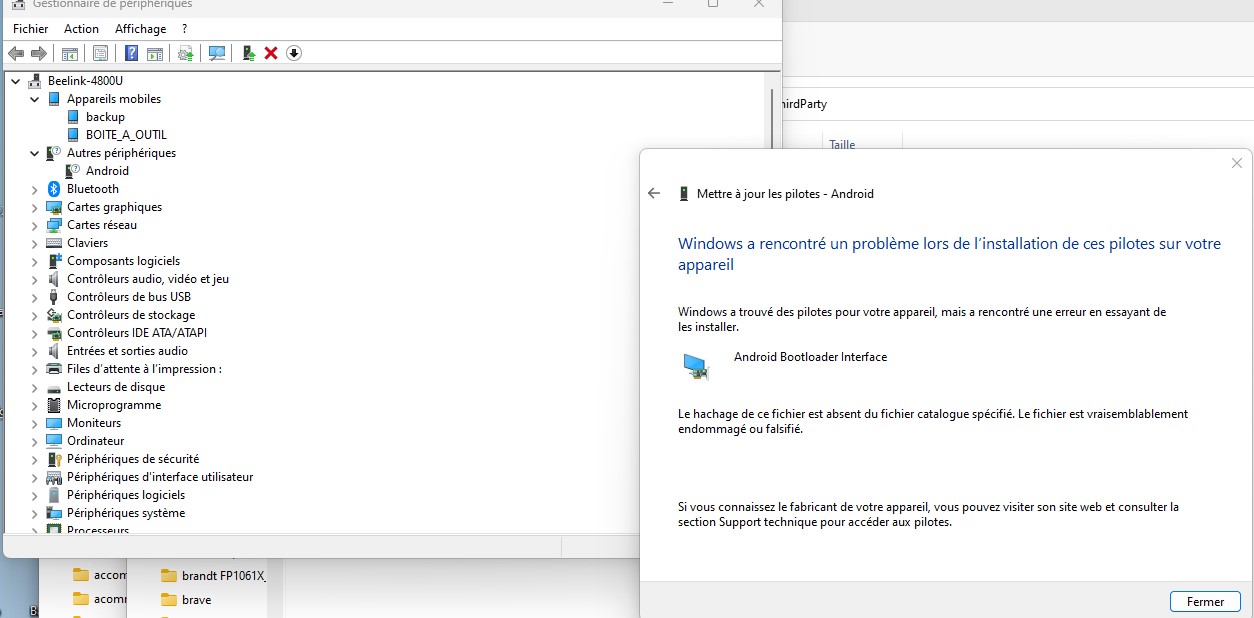1254x618 pixels.
Task: Select the Périphériques de sécurité icon
Action: pyautogui.click(x=54, y=459)
